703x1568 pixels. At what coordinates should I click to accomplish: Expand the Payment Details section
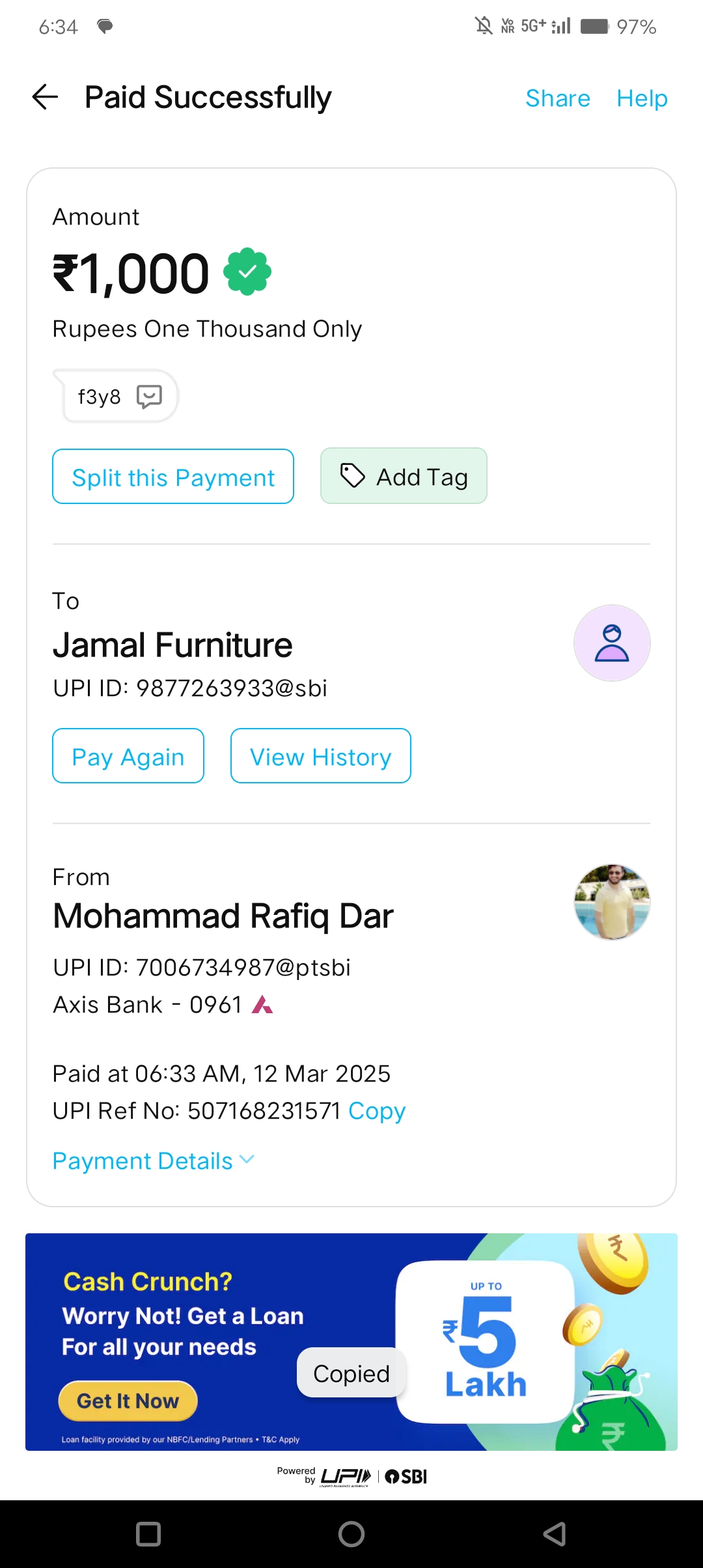[x=154, y=1161]
